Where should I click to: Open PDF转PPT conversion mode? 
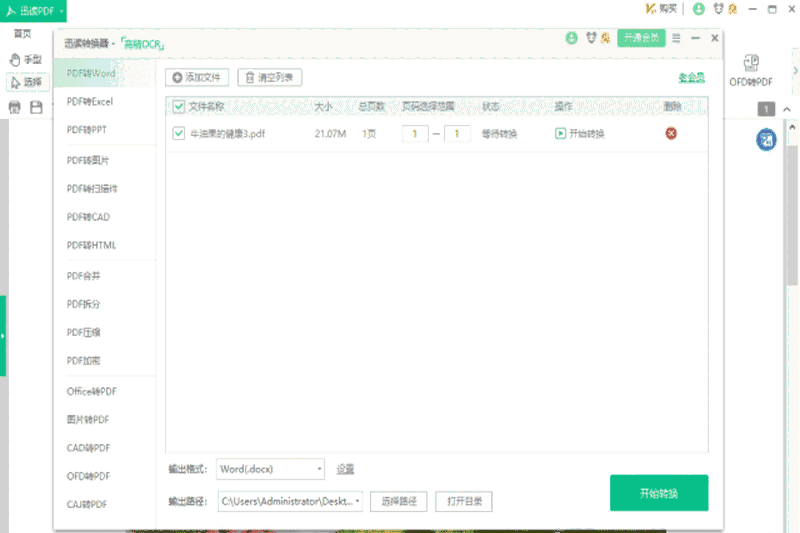point(87,130)
